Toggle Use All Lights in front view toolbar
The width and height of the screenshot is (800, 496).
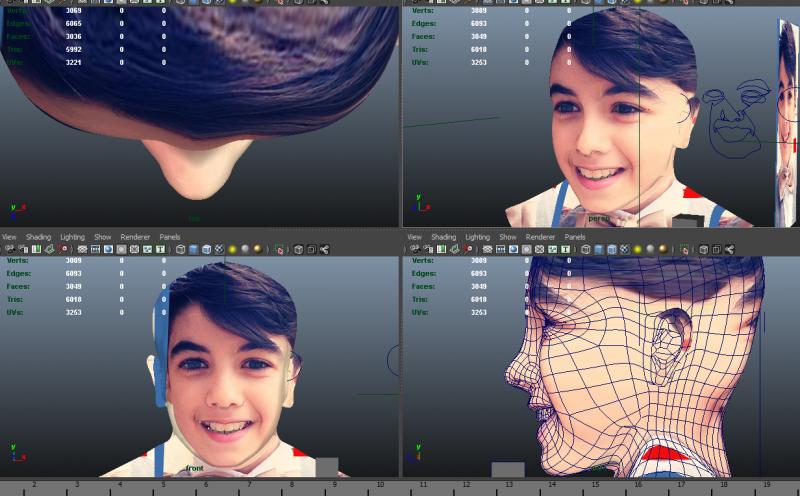(232, 249)
